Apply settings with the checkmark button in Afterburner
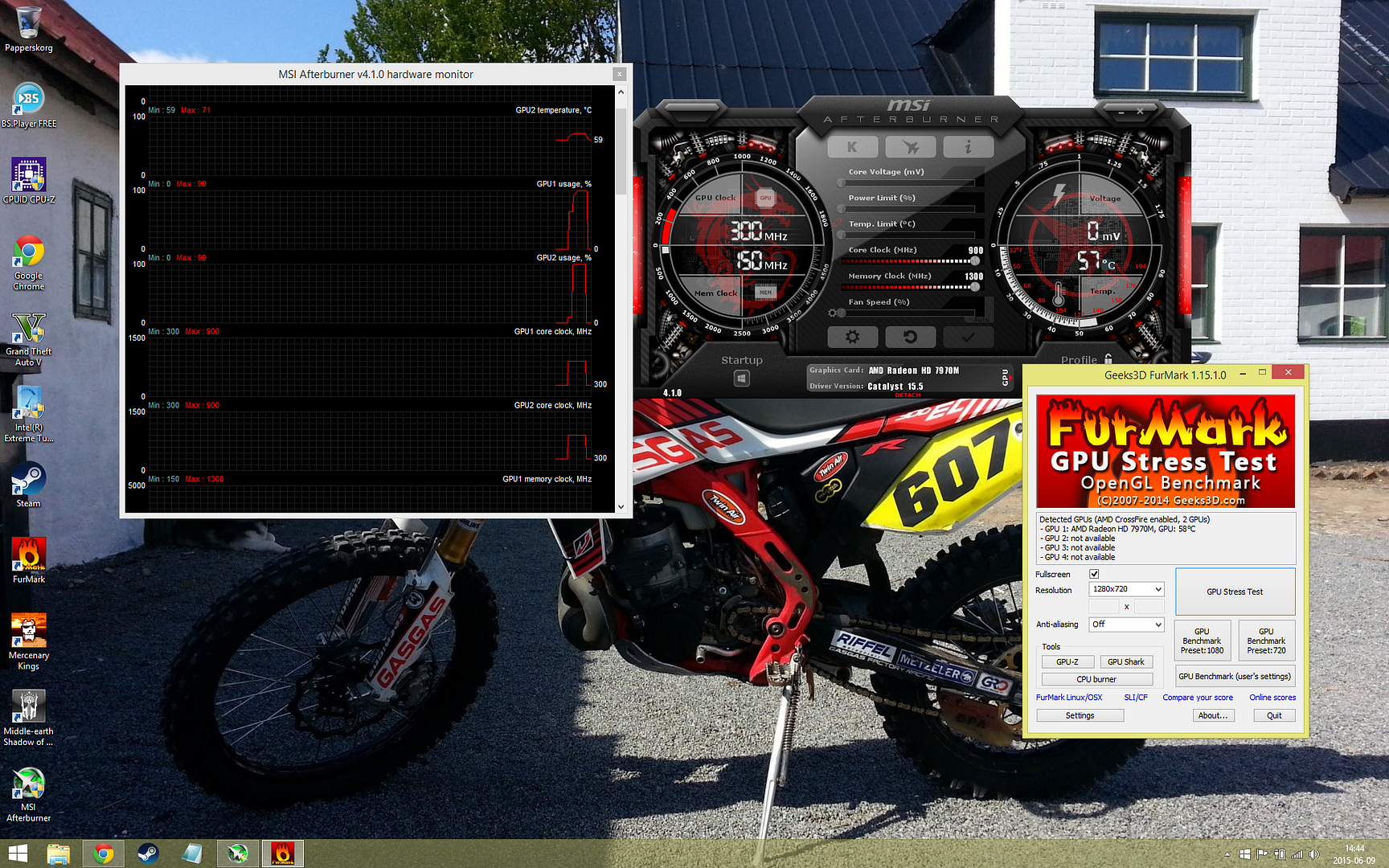Image resolution: width=1389 pixels, height=868 pixels. [968, 337]
